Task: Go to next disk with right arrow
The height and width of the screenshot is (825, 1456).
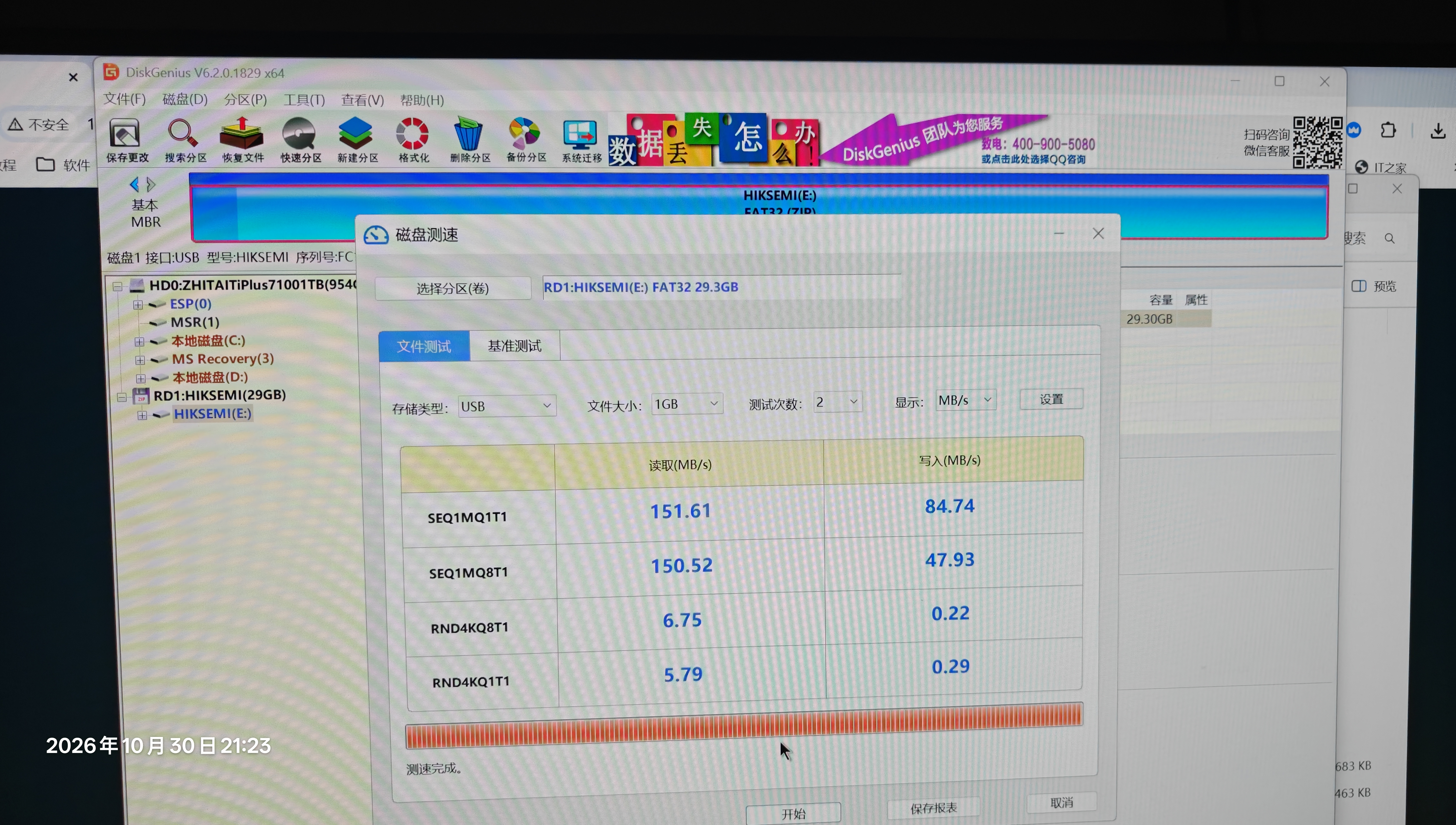Action: (x=151, y=184)
